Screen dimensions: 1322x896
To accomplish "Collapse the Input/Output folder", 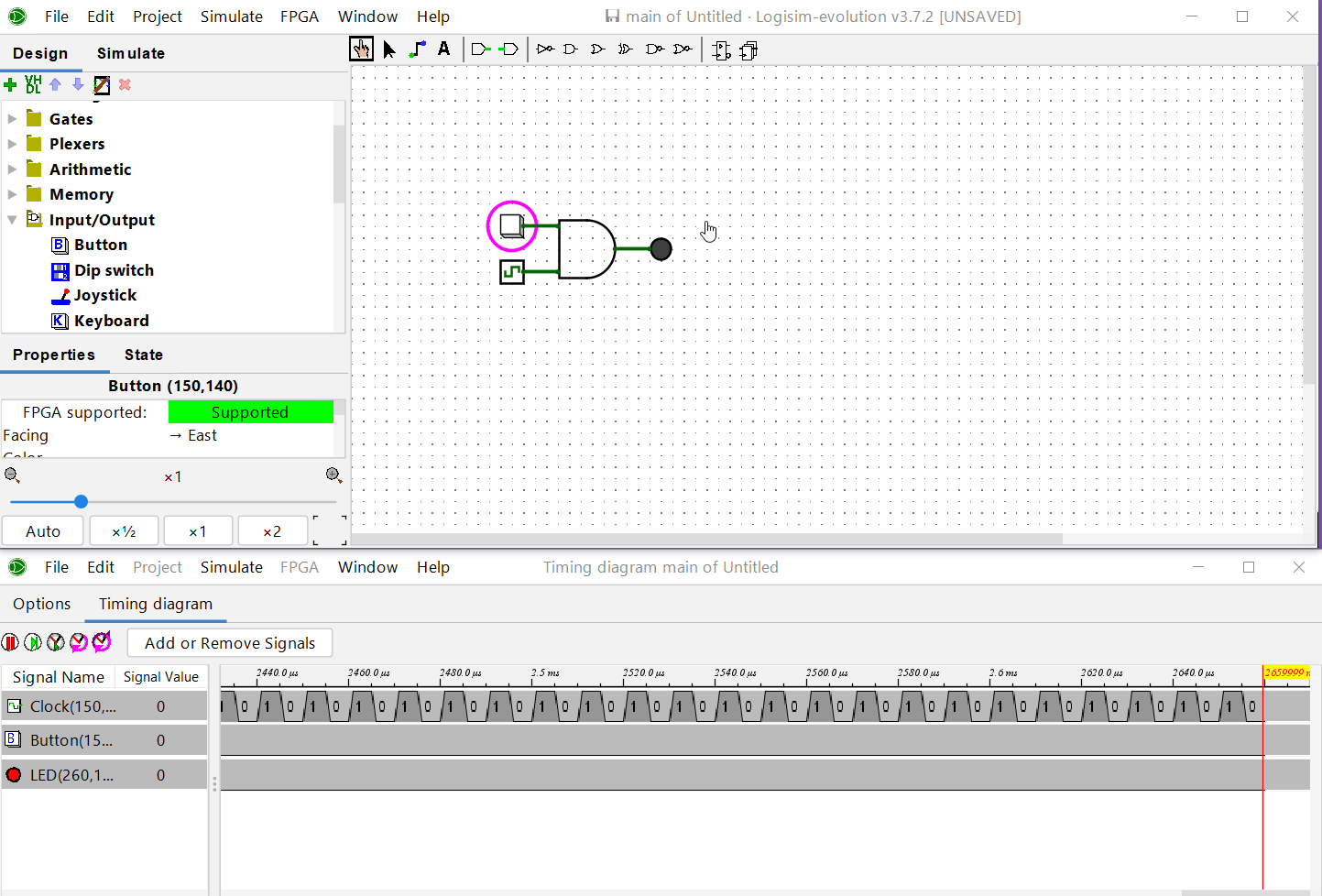I will click(x=12, y=220).
